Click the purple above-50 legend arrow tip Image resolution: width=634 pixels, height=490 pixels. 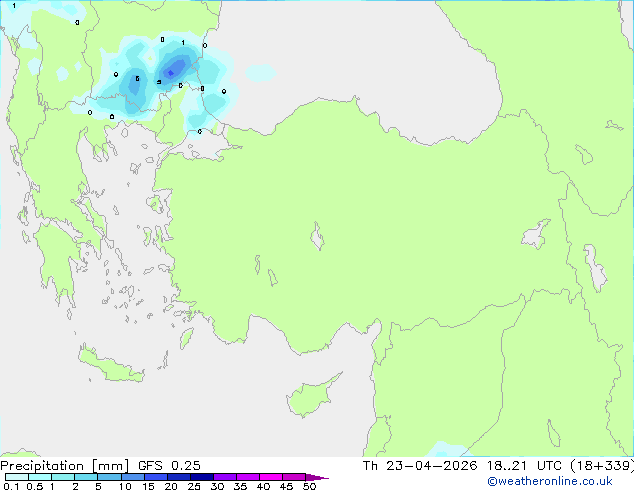tap(317, 477)
